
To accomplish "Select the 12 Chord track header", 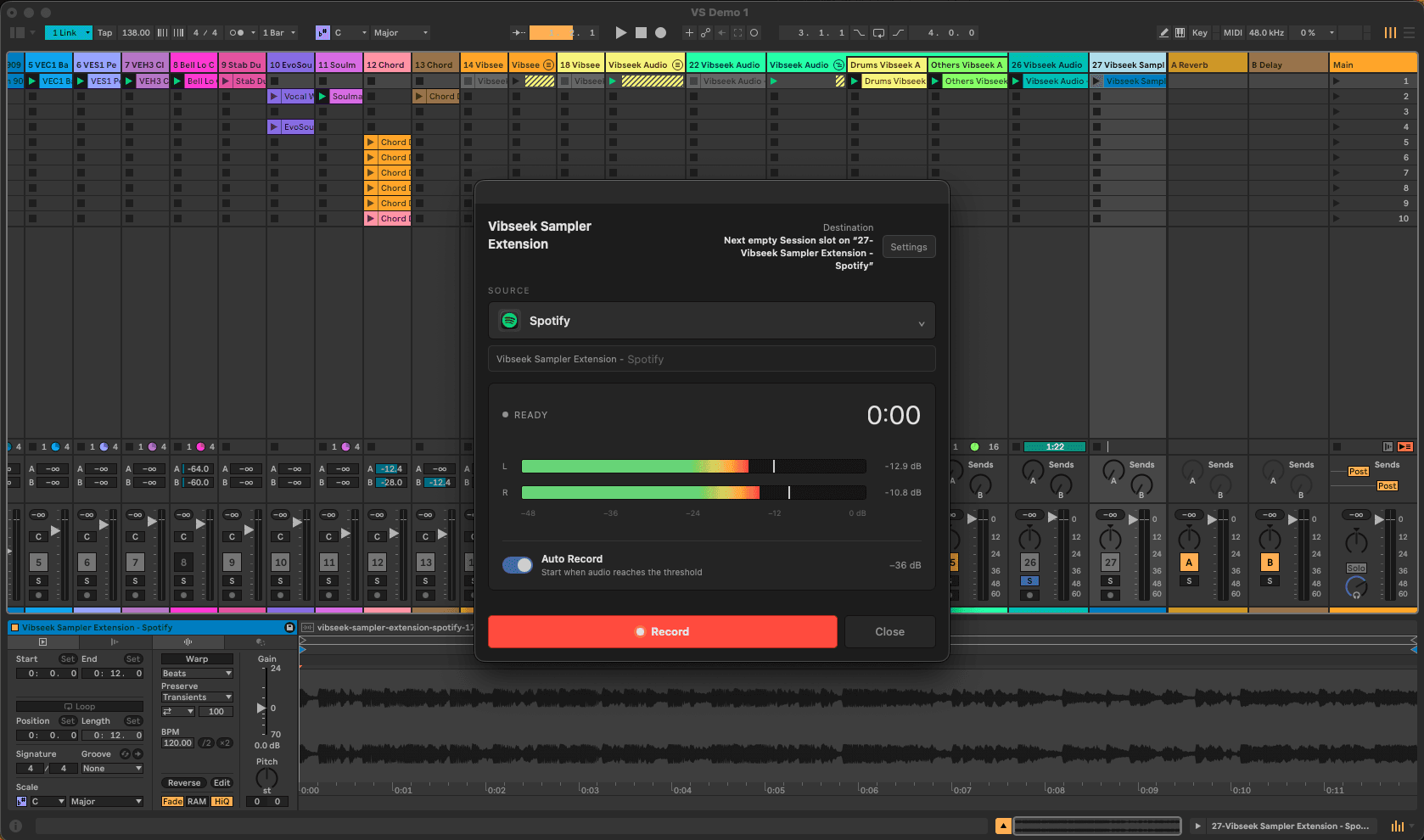I will point(387,64).
